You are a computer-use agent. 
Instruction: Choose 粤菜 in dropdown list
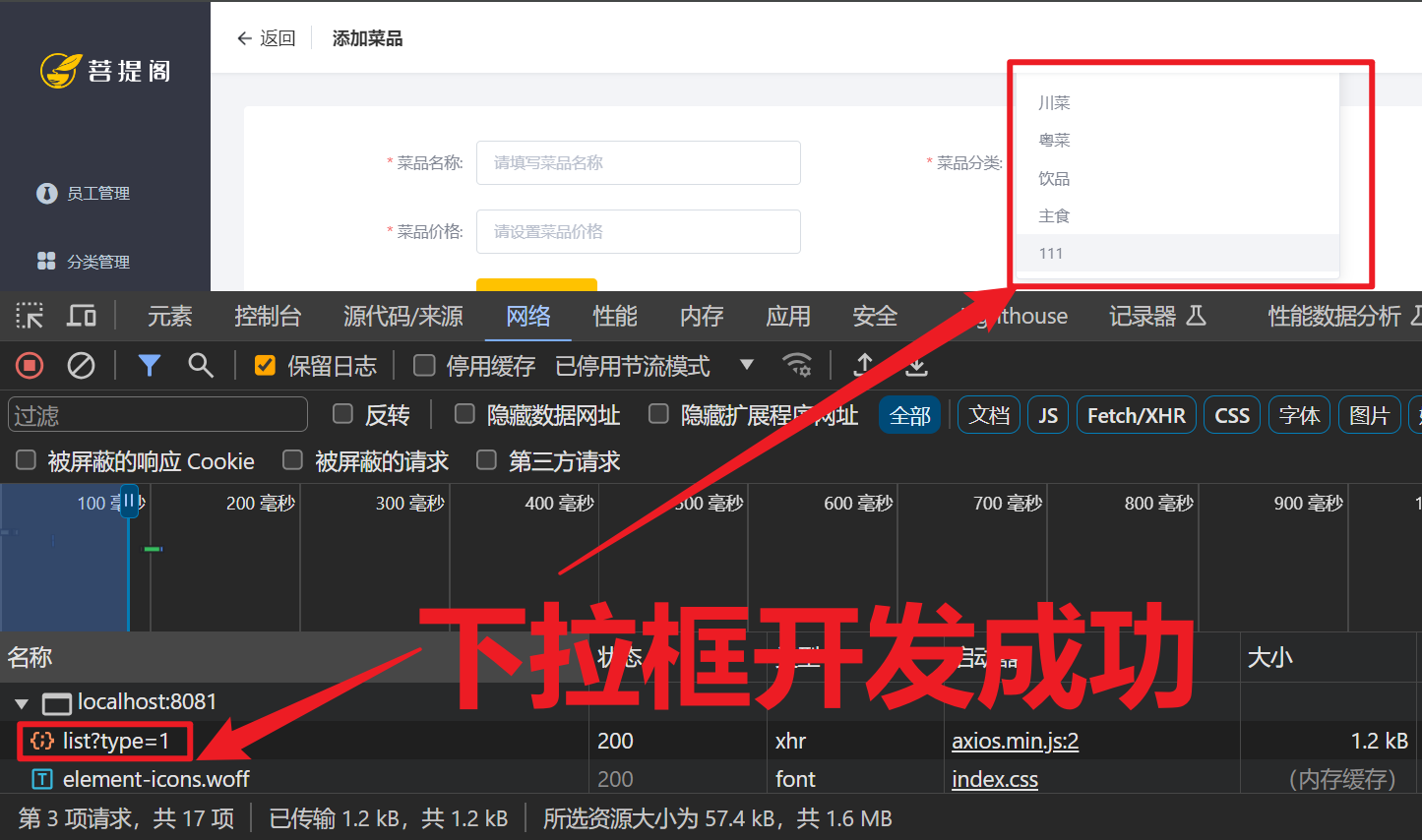tap(1177, 140)
